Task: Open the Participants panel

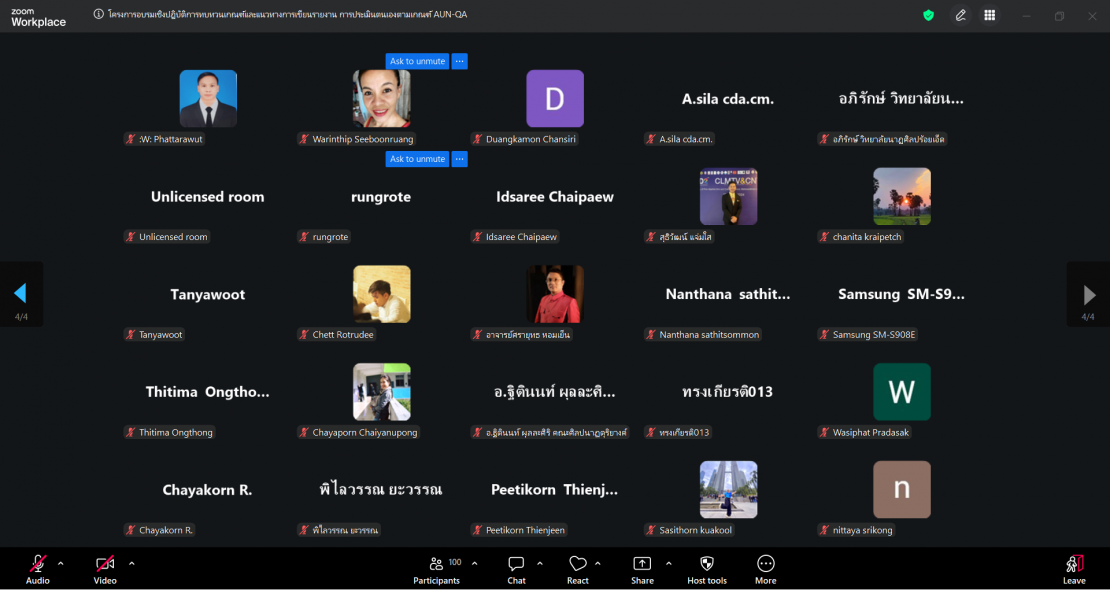Action: tap(437, 569)
